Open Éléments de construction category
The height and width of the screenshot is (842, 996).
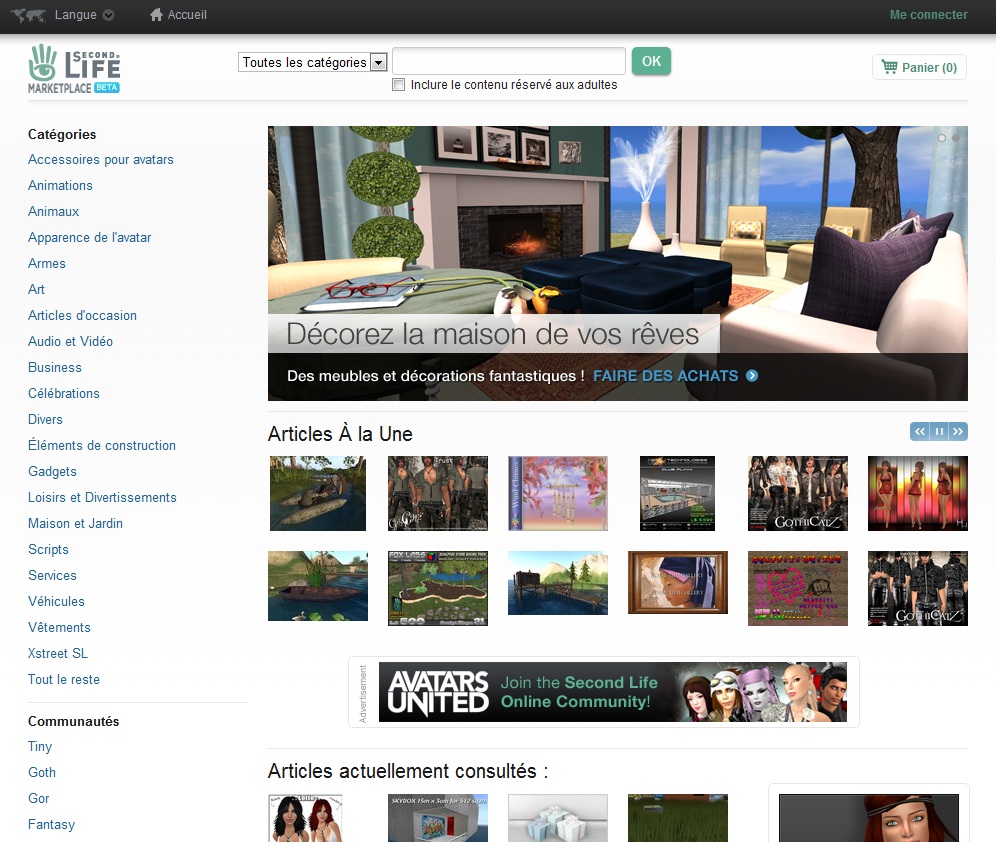(102, 445)
